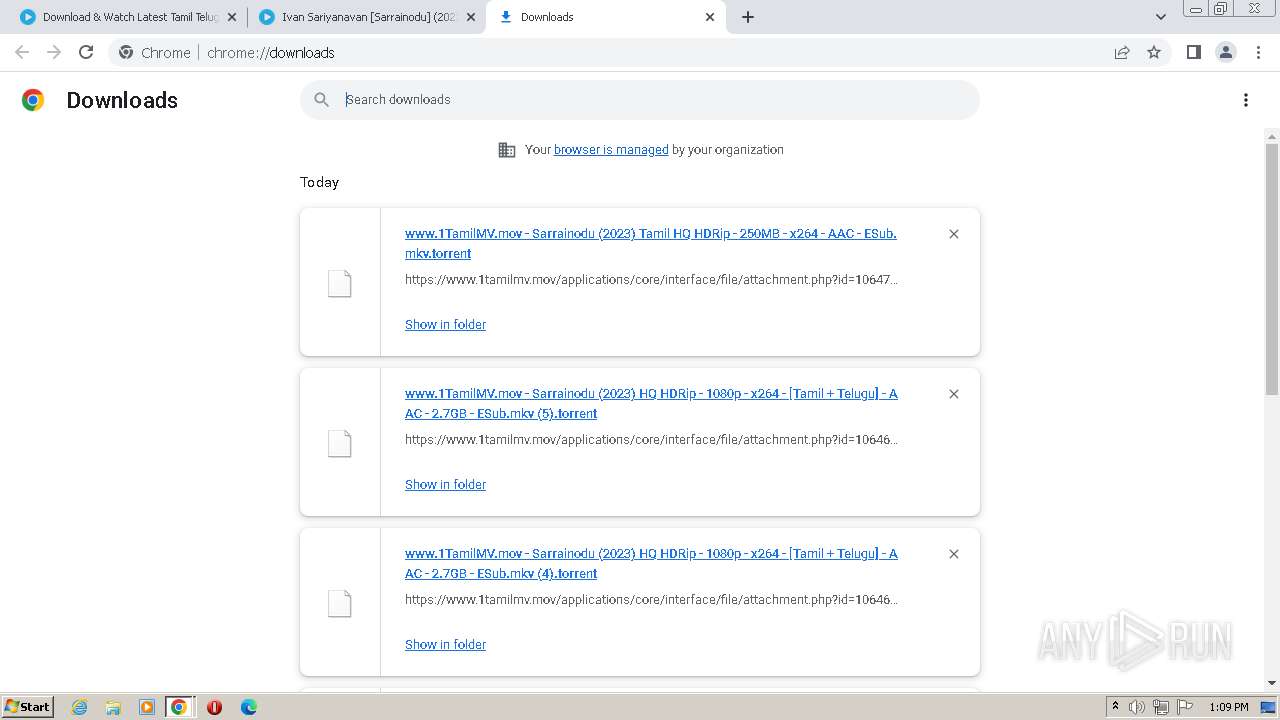
Task: Close the Download & Watch Latest Tamil tab
Action: pos(232,17)
